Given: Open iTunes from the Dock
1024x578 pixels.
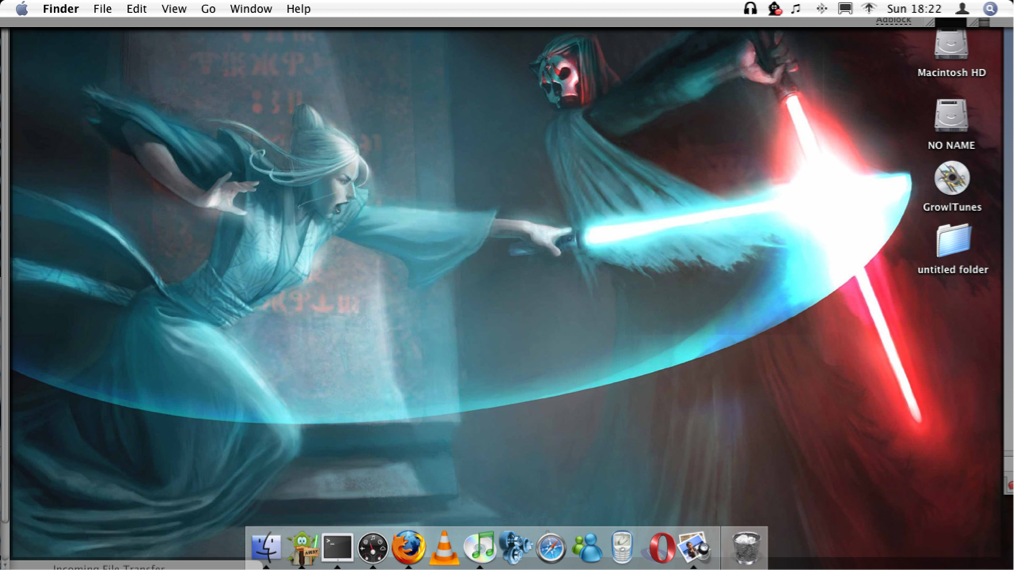Looking at the screenshot, I should (x=479, y=547).
